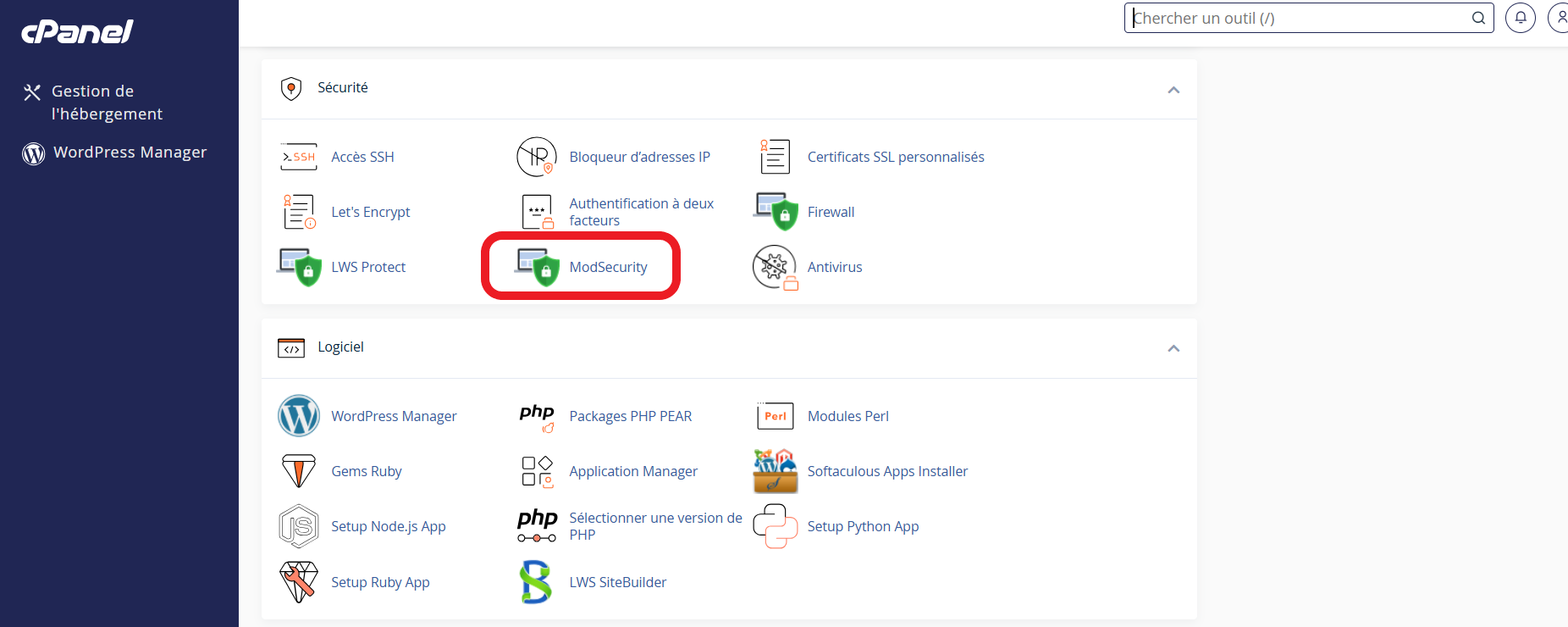Click the Packages PHP PEAR icon
Screen dimensions: 1568x627
[537, 417]
